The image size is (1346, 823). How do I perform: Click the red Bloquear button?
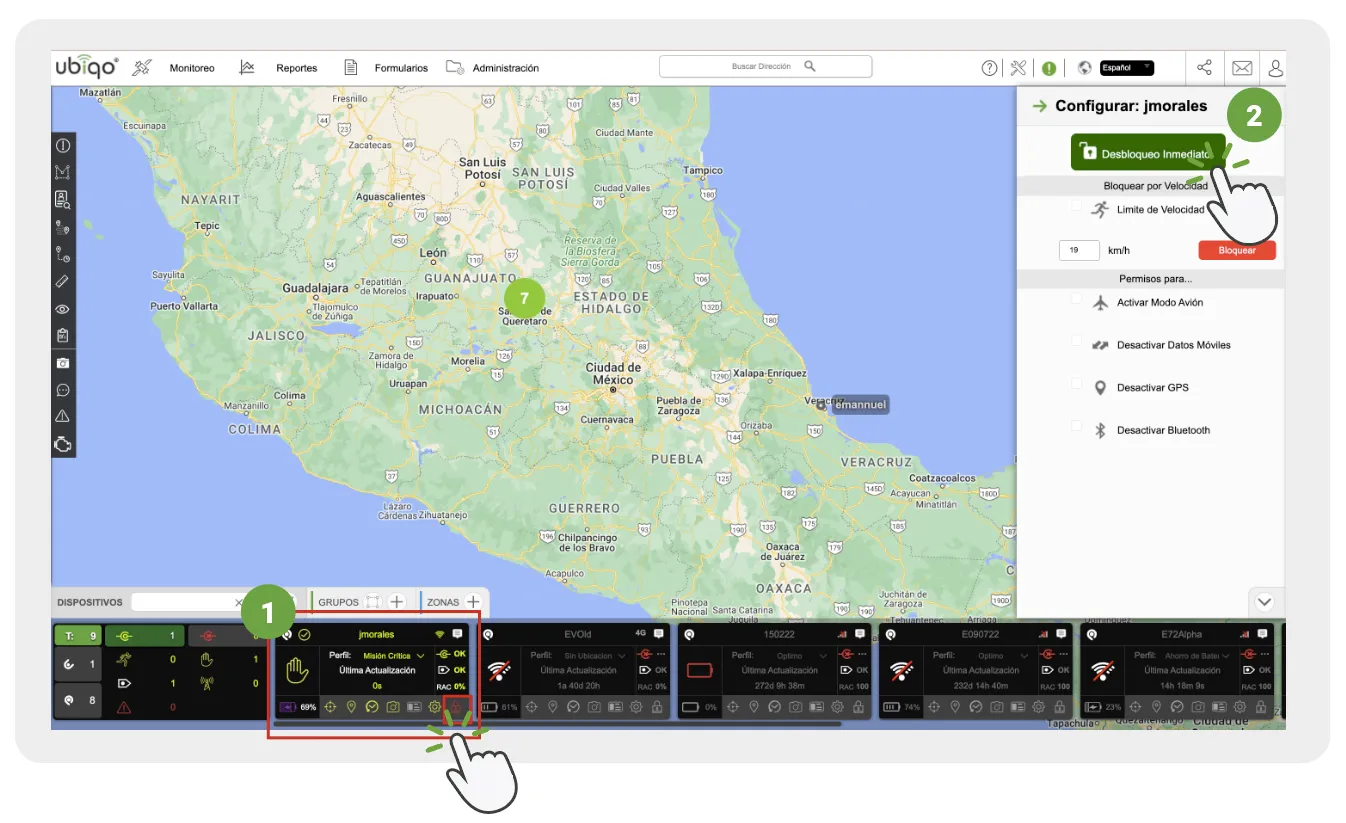click(x=1237, y=250)
